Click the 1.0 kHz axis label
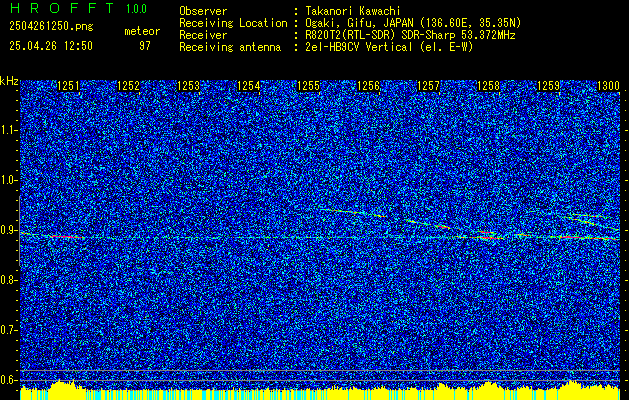The width and height of the screenshot is (629, 400). [8, 181]
